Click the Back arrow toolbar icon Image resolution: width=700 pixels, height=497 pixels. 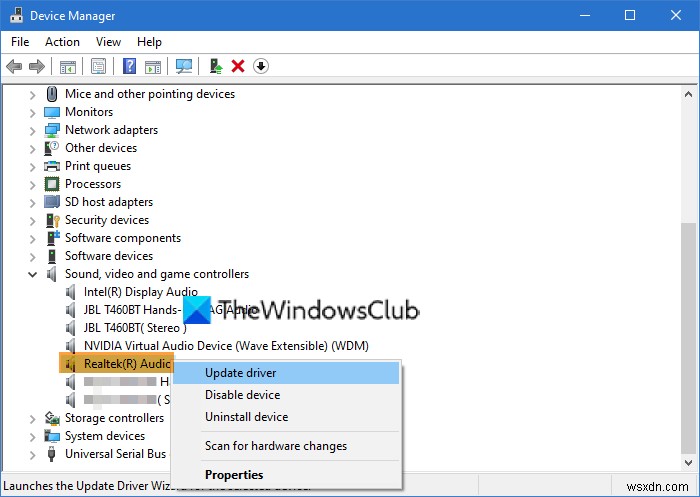coord(14,67)
